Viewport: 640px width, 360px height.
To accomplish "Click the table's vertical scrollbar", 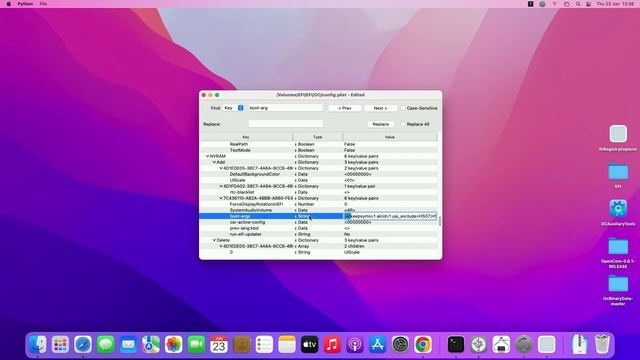I will pos(440,222).
